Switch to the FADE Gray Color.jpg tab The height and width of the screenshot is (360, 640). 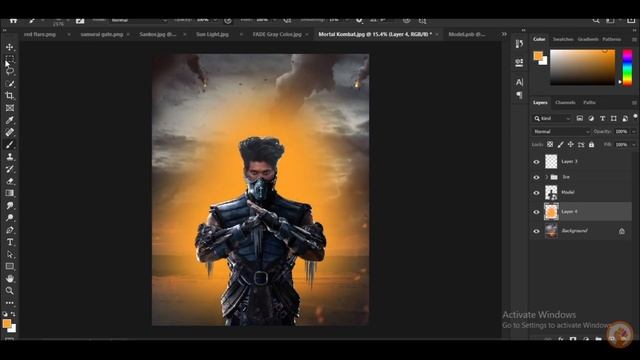[x=277, y=34]
